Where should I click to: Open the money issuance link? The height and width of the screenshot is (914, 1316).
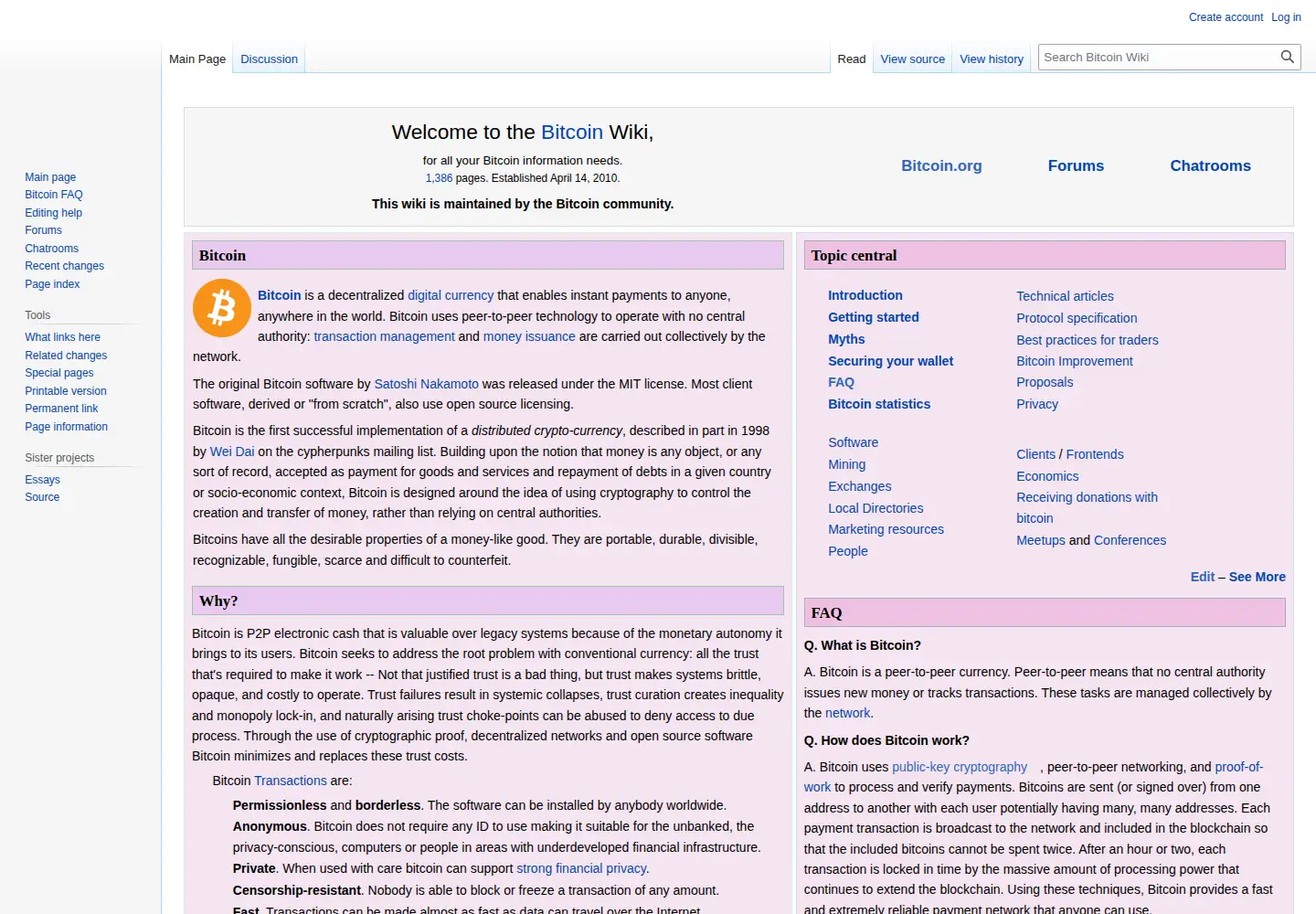pyautogui.click(x=529, y=336)
